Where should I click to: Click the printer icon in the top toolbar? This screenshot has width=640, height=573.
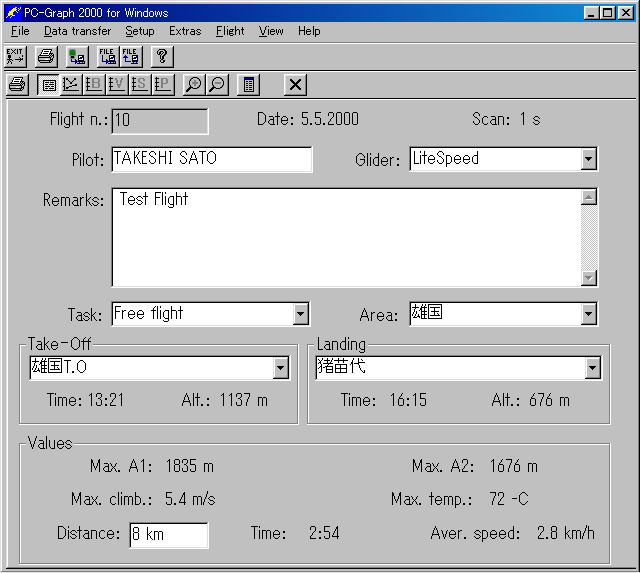(46, 57)
